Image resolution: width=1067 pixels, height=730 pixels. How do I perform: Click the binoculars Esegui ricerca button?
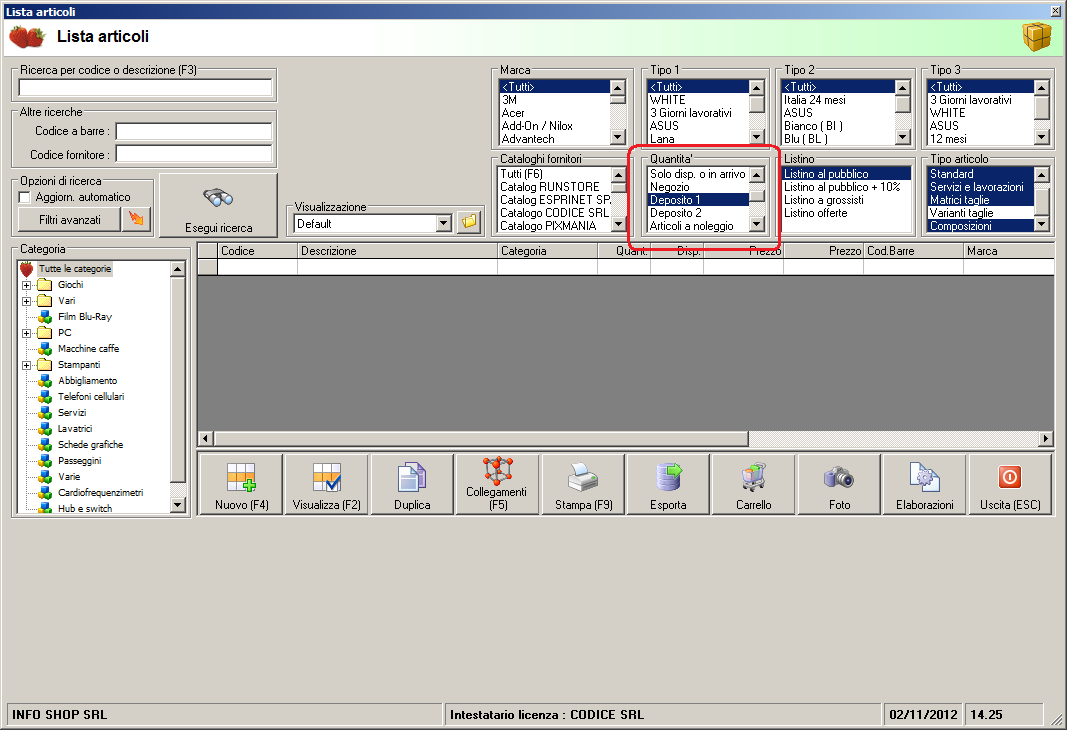pyautogui.click(x=218, y=205)
